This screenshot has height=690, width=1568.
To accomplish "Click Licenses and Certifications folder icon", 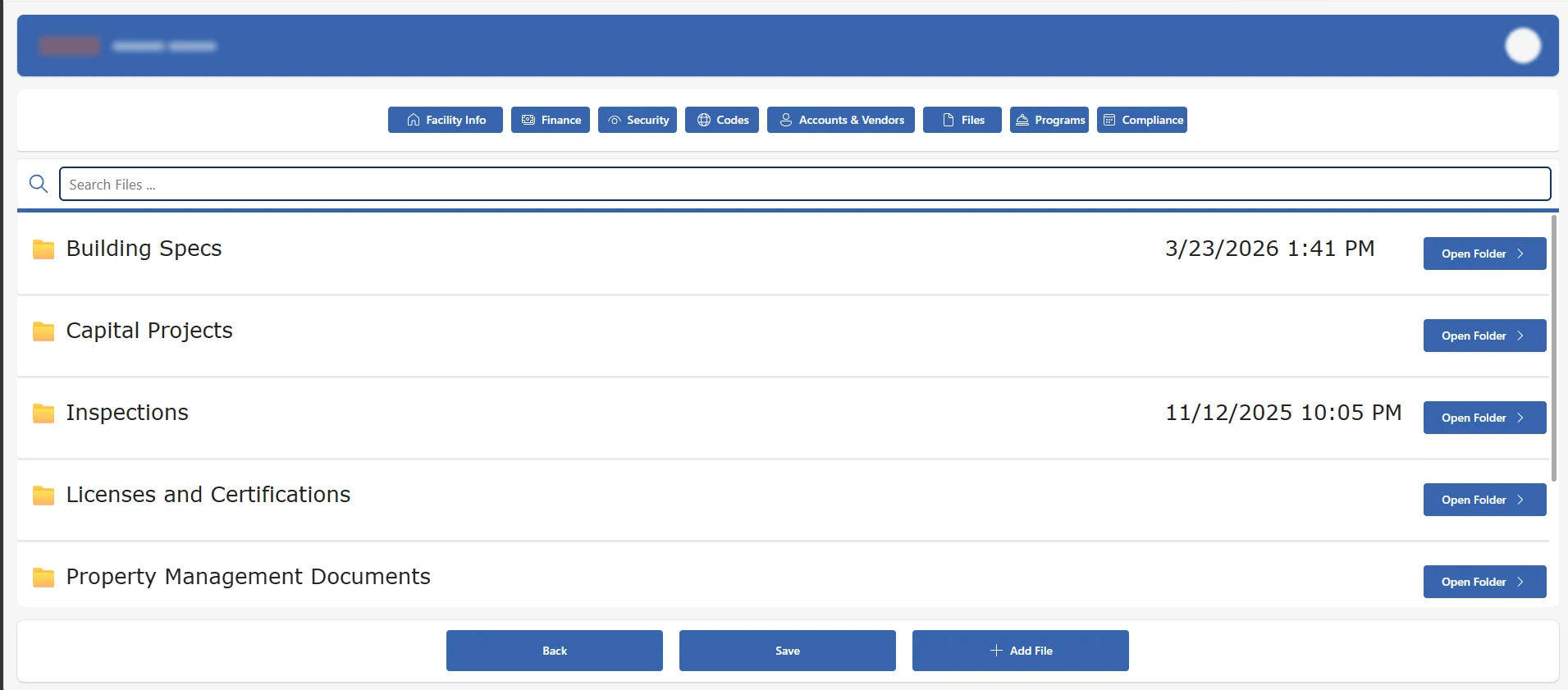I will point(43,495).
